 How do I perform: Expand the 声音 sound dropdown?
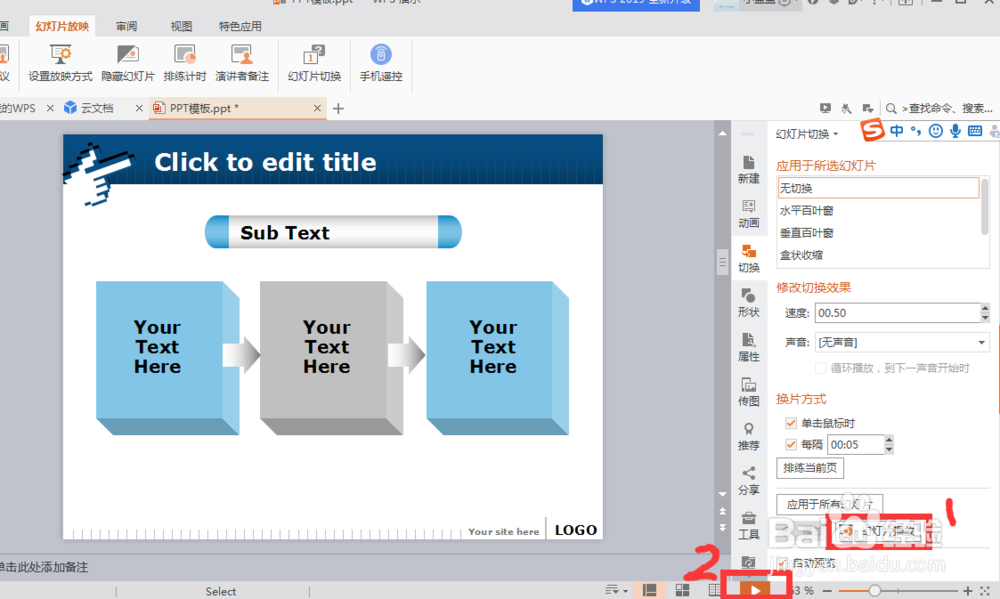tap(982, 343)
